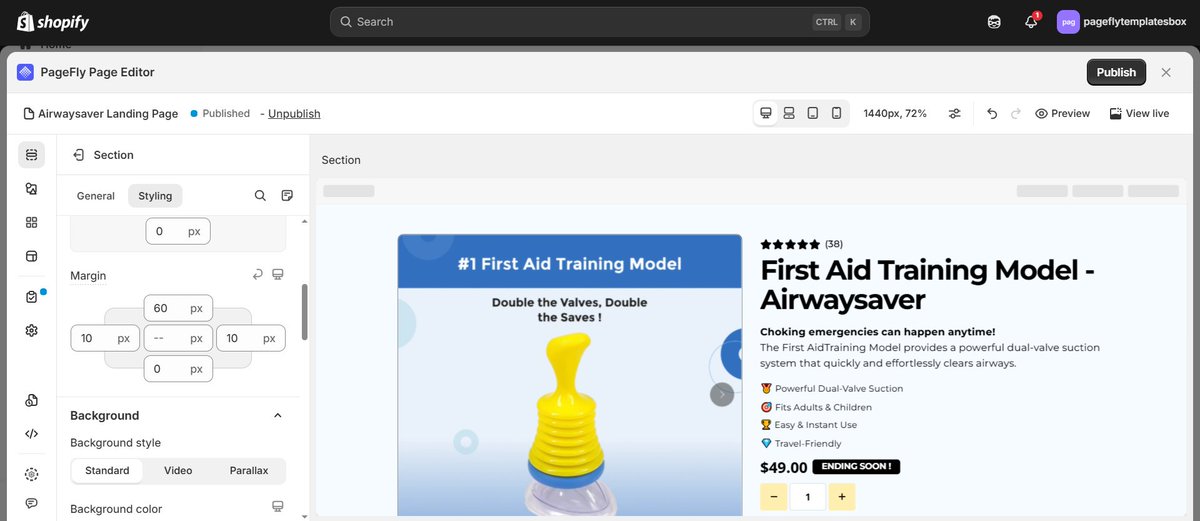Switch to tablet device view

812,113
